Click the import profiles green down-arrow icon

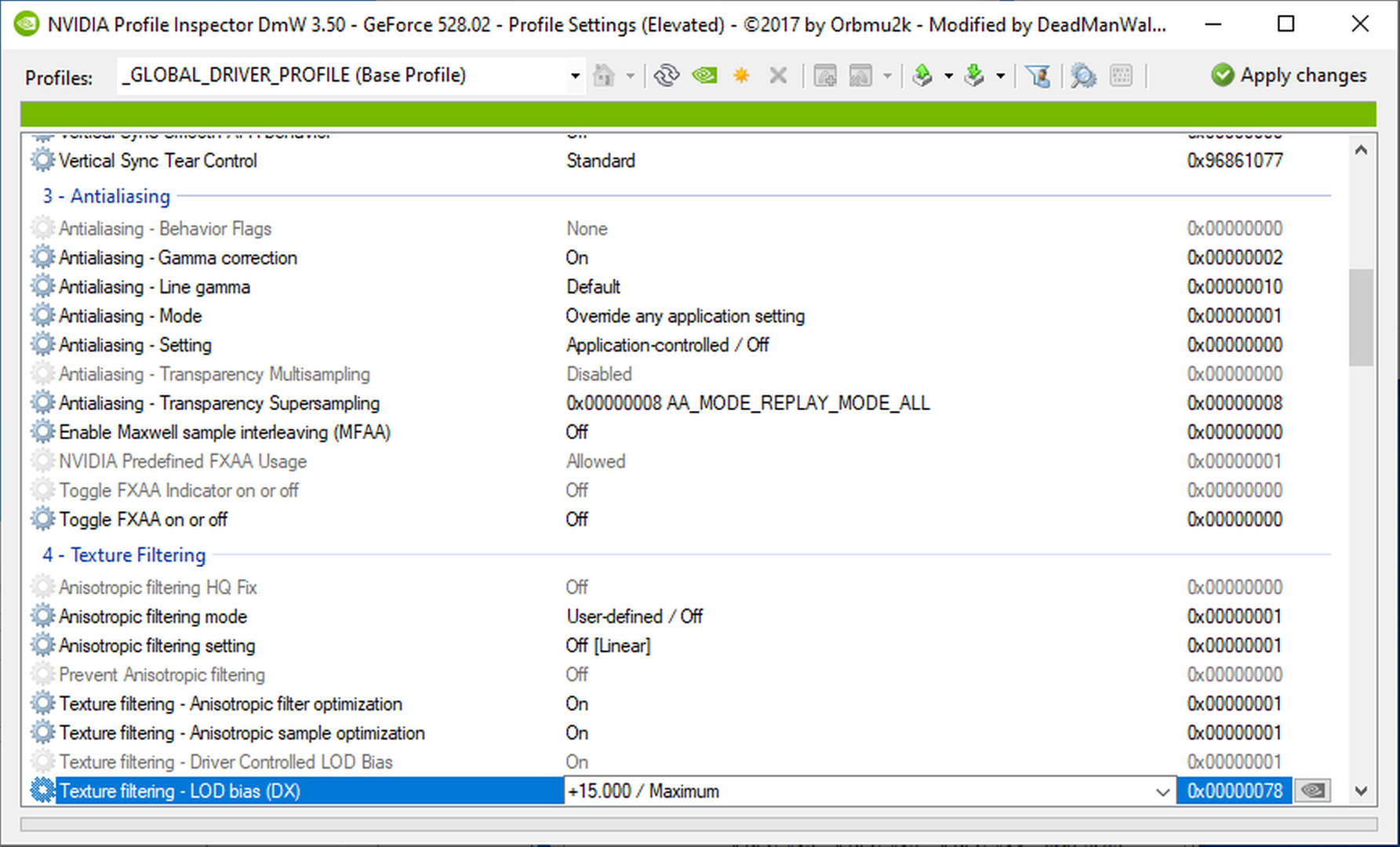pyautogui.click(x=975, y=75)
